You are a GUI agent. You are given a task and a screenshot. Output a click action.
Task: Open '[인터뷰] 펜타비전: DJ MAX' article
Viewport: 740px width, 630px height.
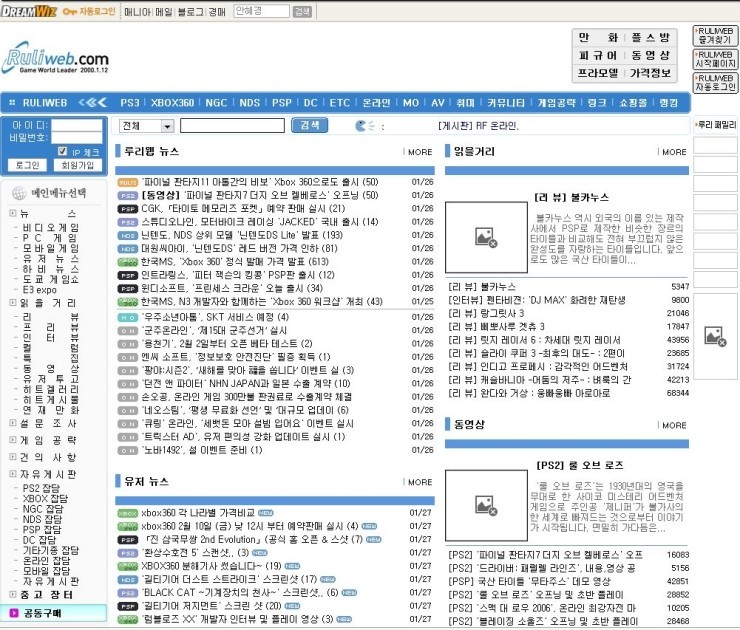pyautogui.click(x=537, y=300)
